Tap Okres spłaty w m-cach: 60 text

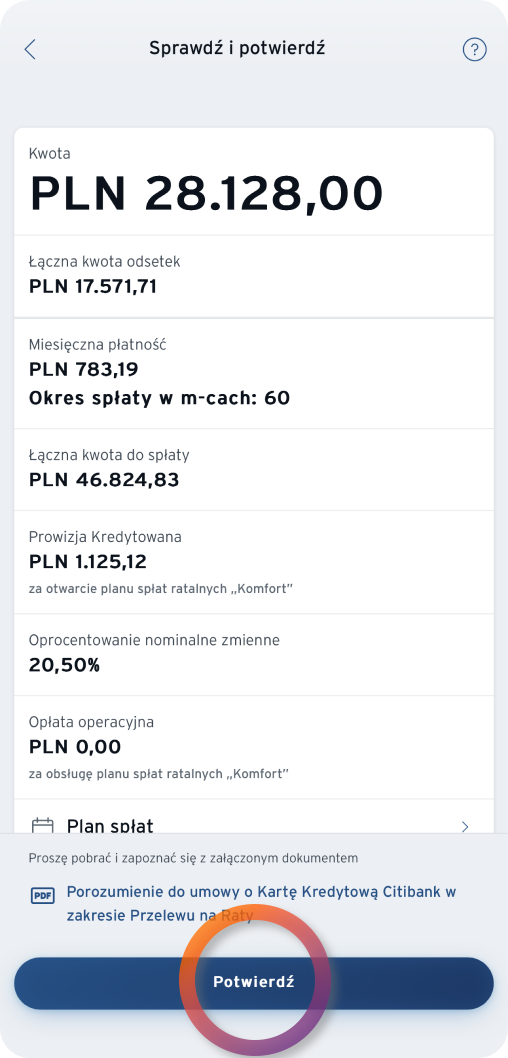pos(159,398)
